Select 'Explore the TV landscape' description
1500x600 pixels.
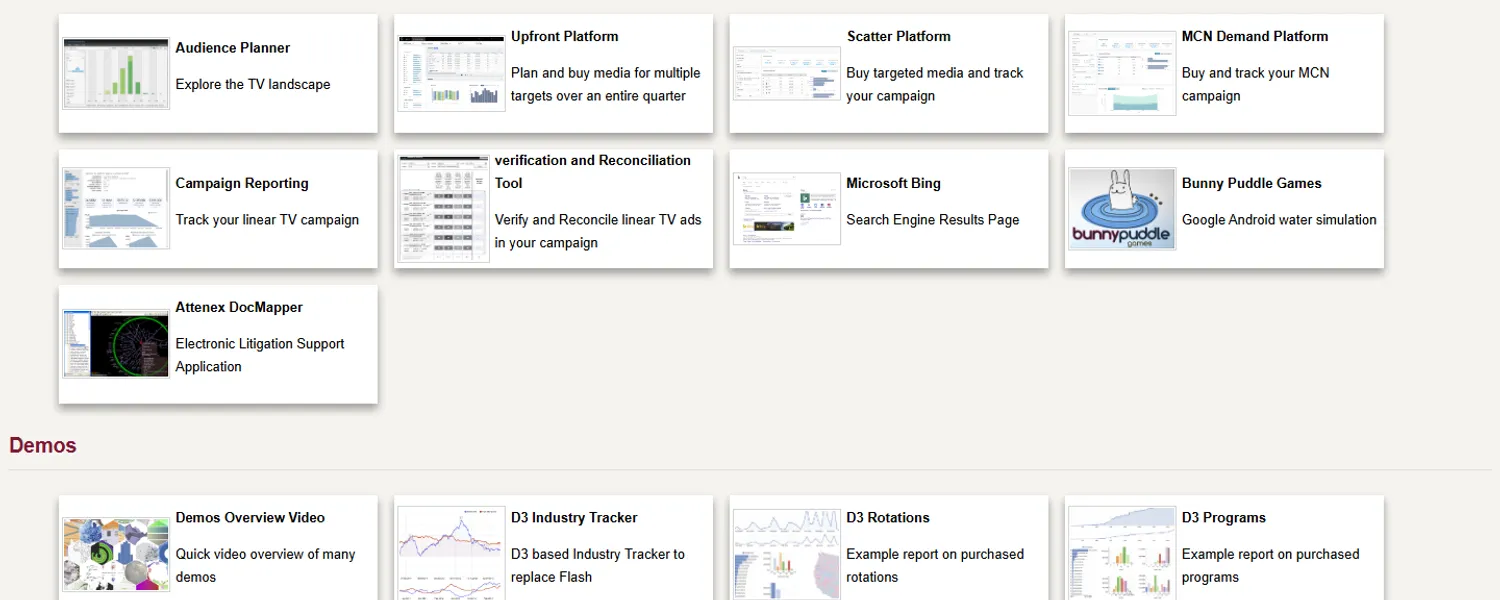click(253, 85)
